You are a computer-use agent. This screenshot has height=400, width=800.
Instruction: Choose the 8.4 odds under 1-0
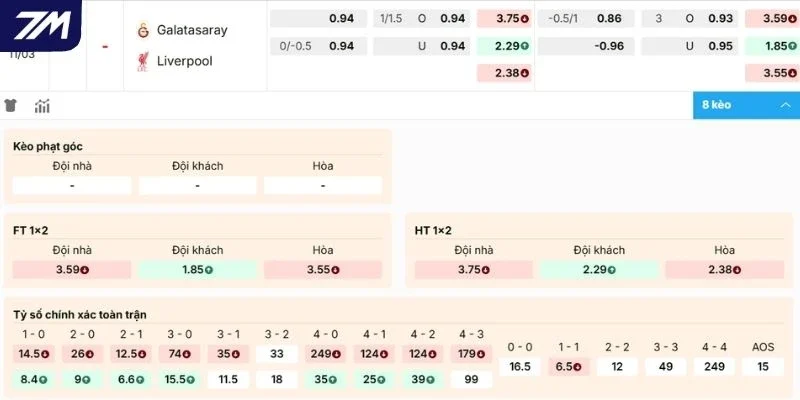pos(34,380)
